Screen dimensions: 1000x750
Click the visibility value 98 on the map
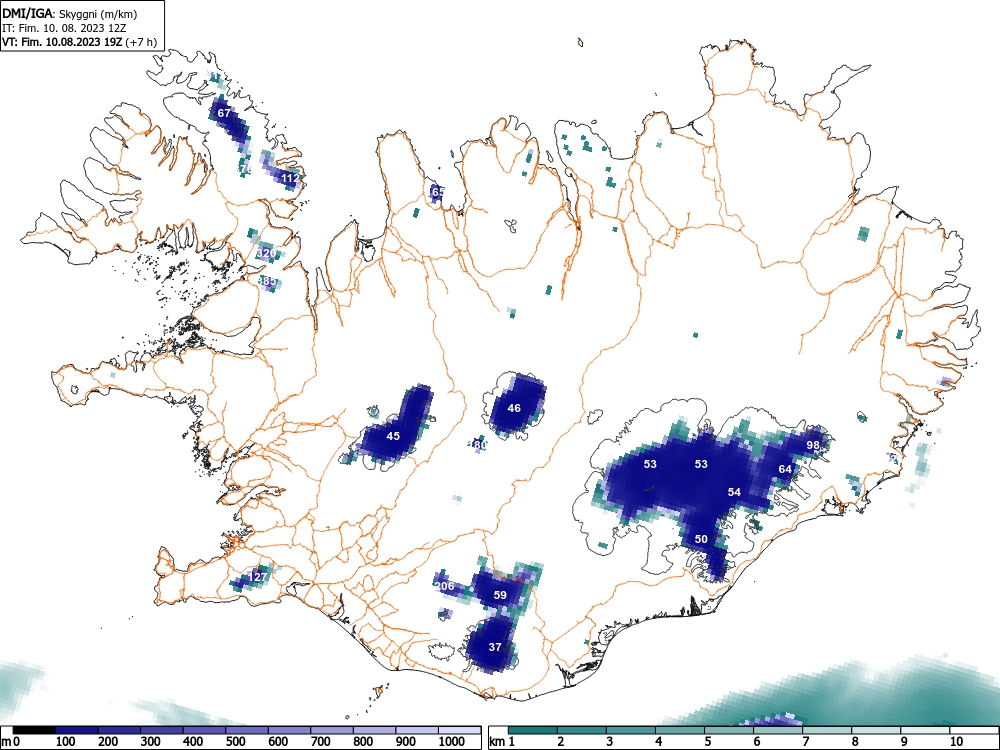pos(812,445)
